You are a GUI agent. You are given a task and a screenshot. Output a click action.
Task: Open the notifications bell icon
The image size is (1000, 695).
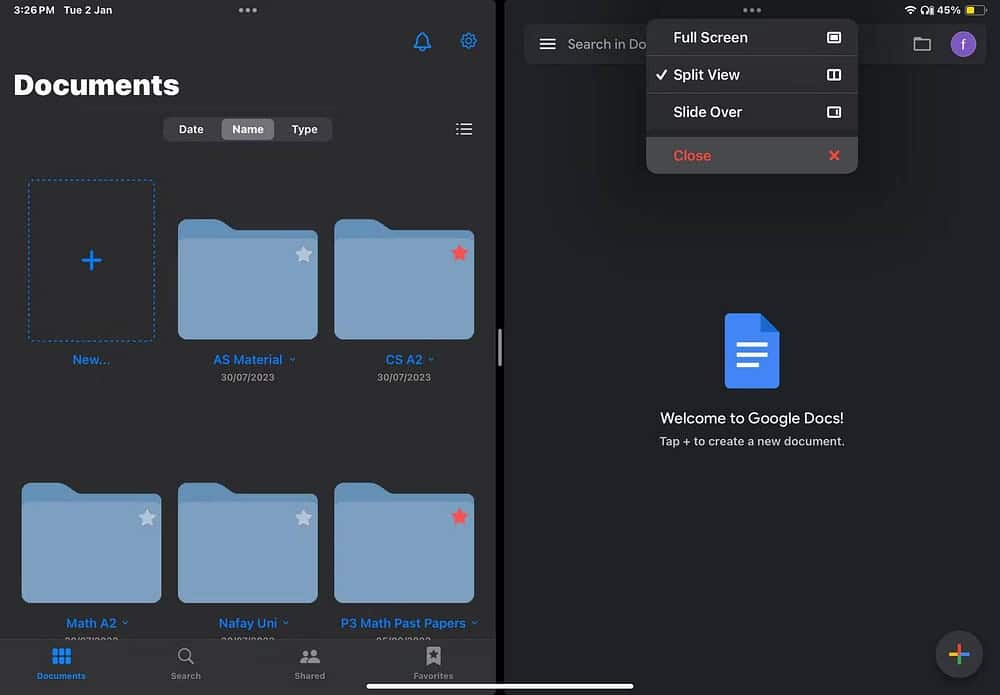(x=421, y=41)
